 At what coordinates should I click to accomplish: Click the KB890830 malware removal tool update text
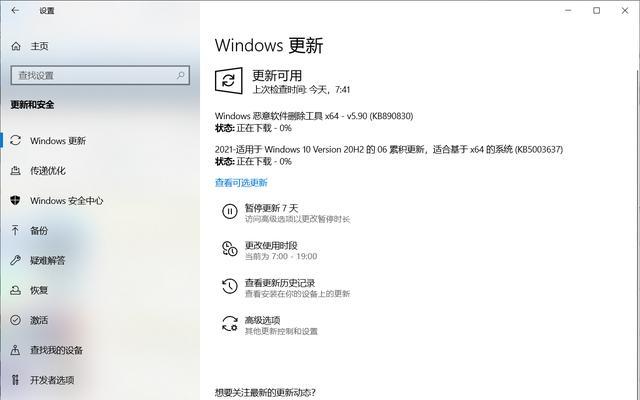click(314, 116)
